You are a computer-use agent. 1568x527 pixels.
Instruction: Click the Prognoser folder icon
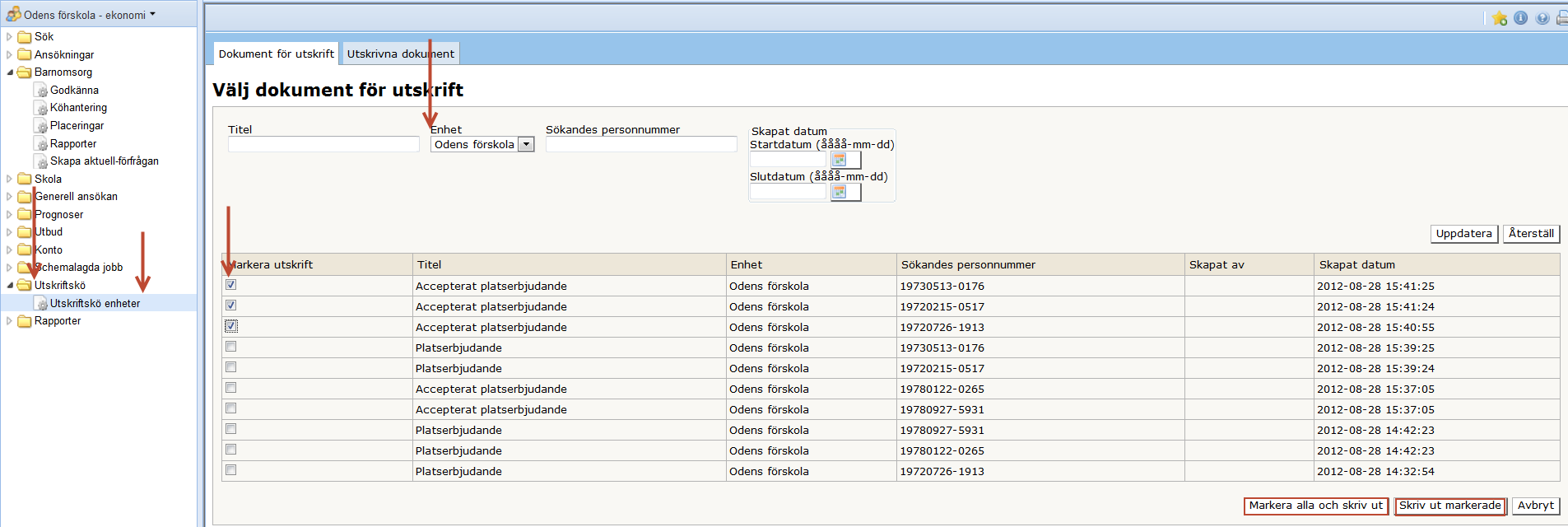click(x=25, y=215)
